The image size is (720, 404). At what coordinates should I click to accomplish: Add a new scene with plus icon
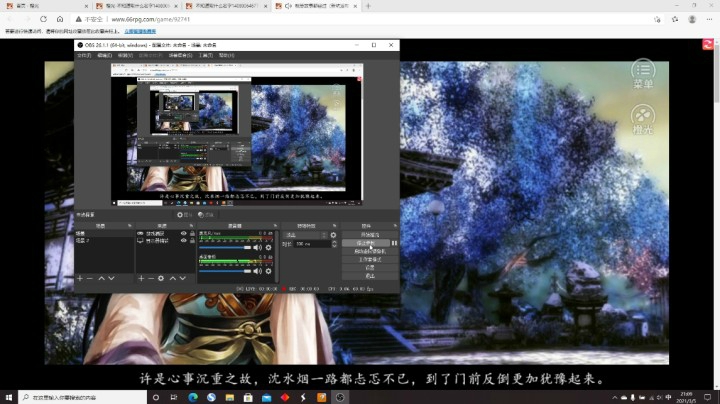coord(80,278)
